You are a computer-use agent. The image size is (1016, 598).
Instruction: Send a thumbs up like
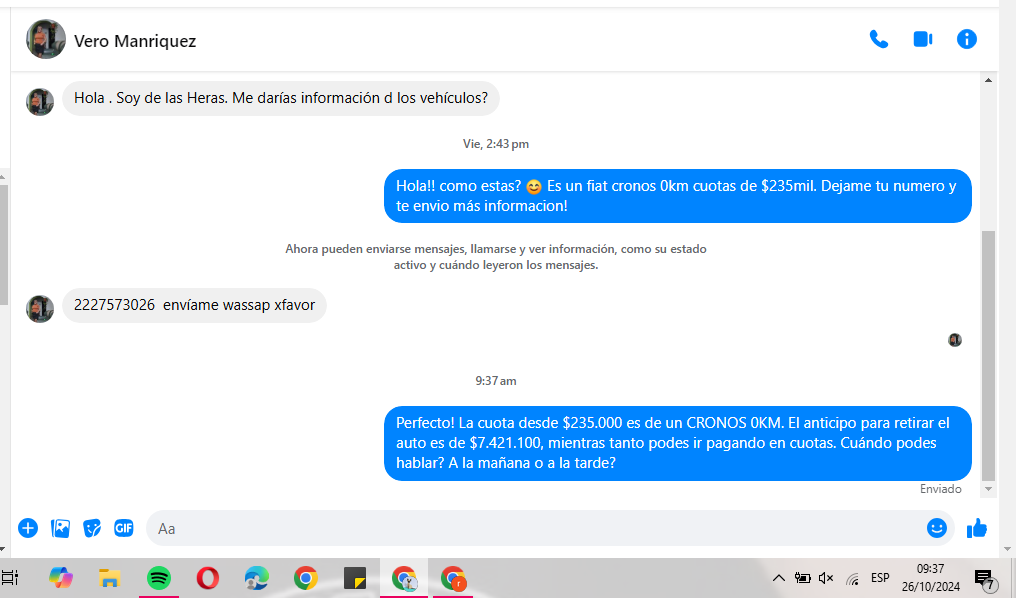pyautogui.click(x=976, y=528)
